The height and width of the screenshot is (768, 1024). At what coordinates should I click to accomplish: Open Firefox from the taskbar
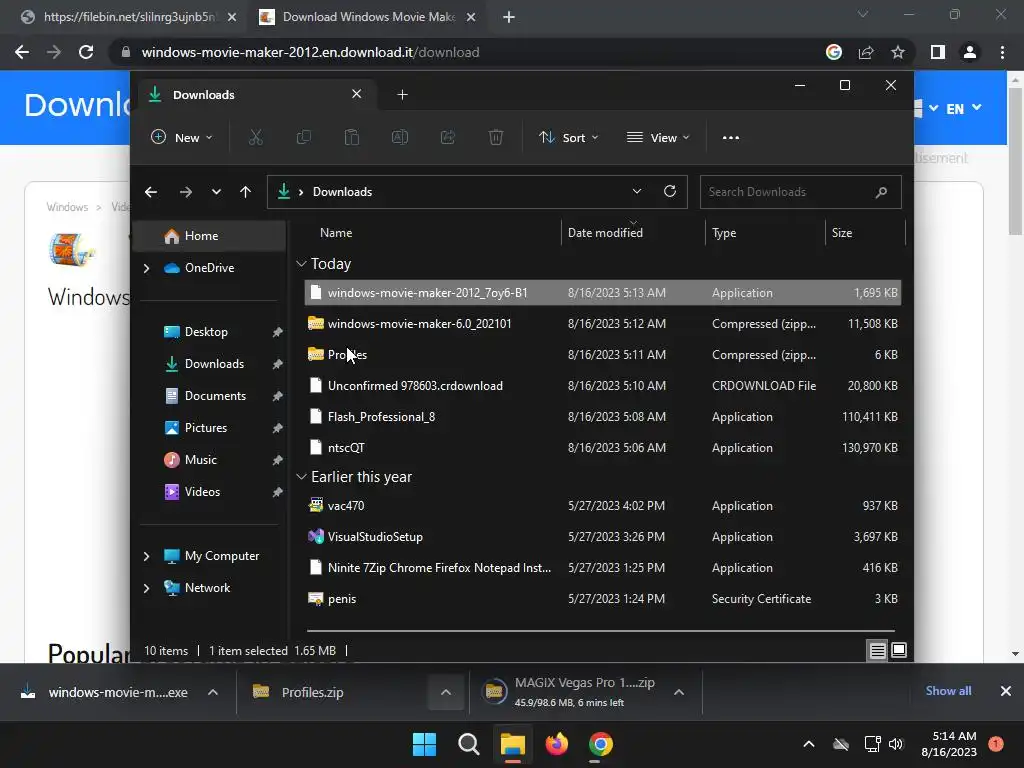click(x=556, y=744)
